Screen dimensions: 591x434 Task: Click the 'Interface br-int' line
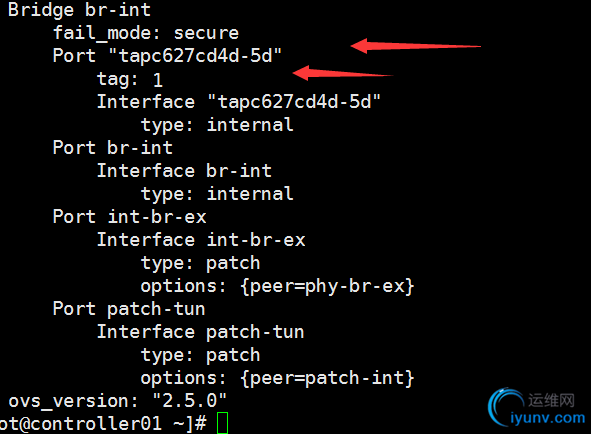184,170
